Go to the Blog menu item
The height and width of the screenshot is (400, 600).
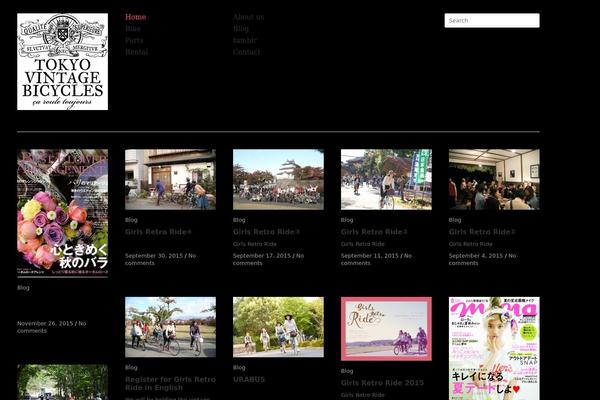(241, 29)
